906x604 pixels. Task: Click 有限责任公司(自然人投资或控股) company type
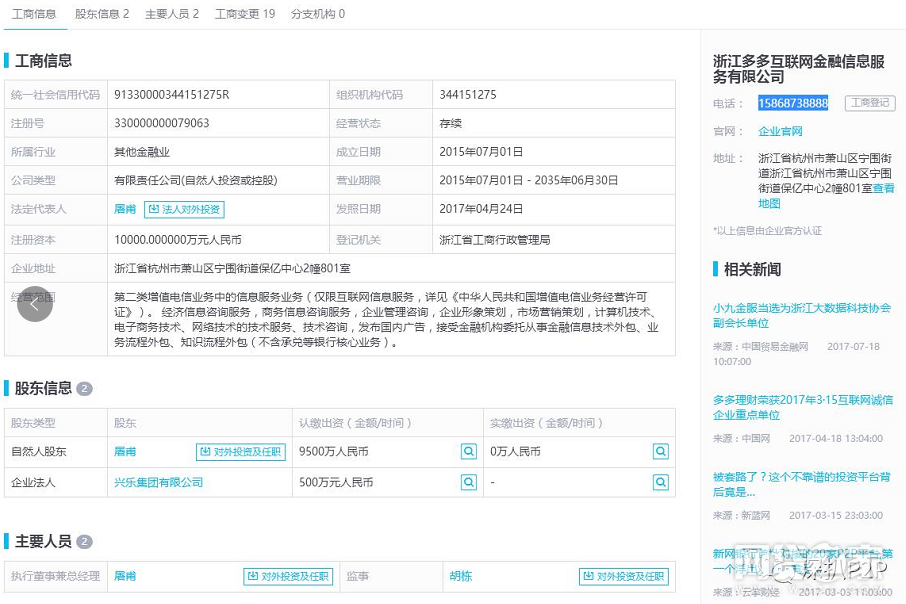(196, 180)
